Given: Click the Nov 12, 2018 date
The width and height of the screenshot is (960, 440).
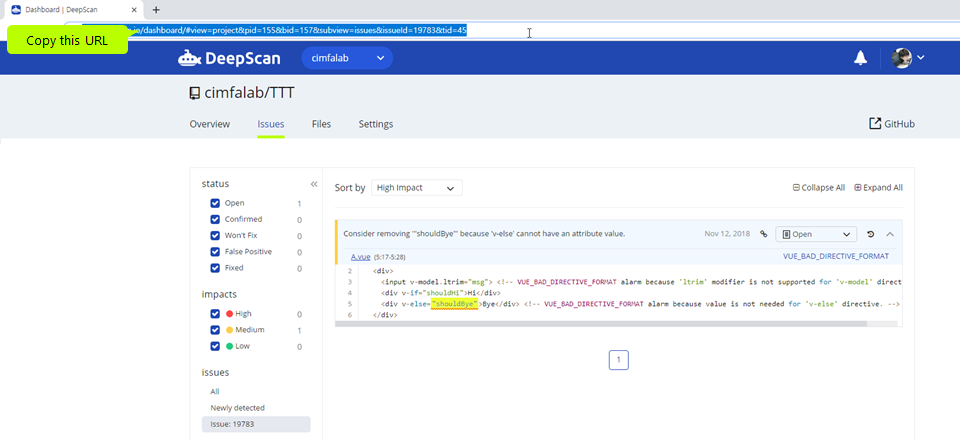Looking at the screenshot, I should 727,234.
